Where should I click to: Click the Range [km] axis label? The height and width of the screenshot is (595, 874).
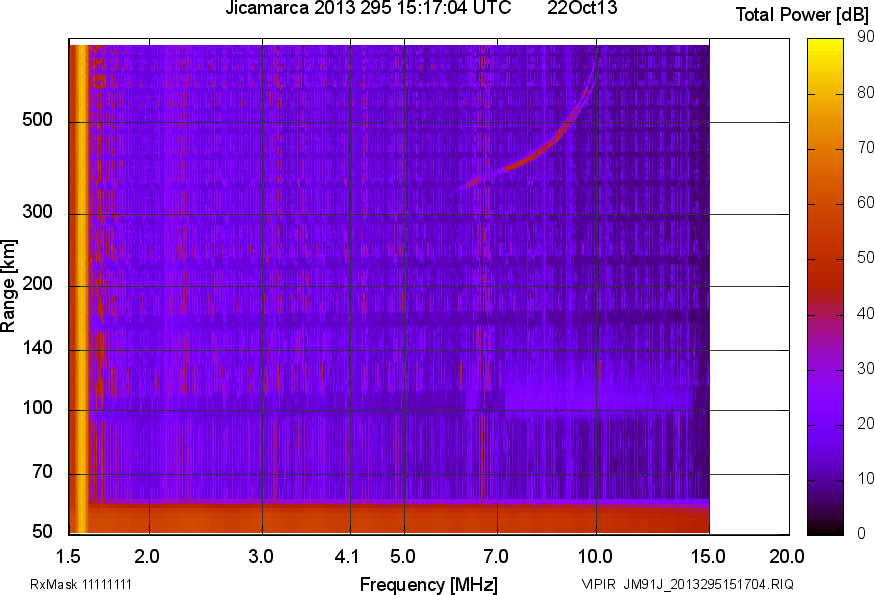pos(8,286)
